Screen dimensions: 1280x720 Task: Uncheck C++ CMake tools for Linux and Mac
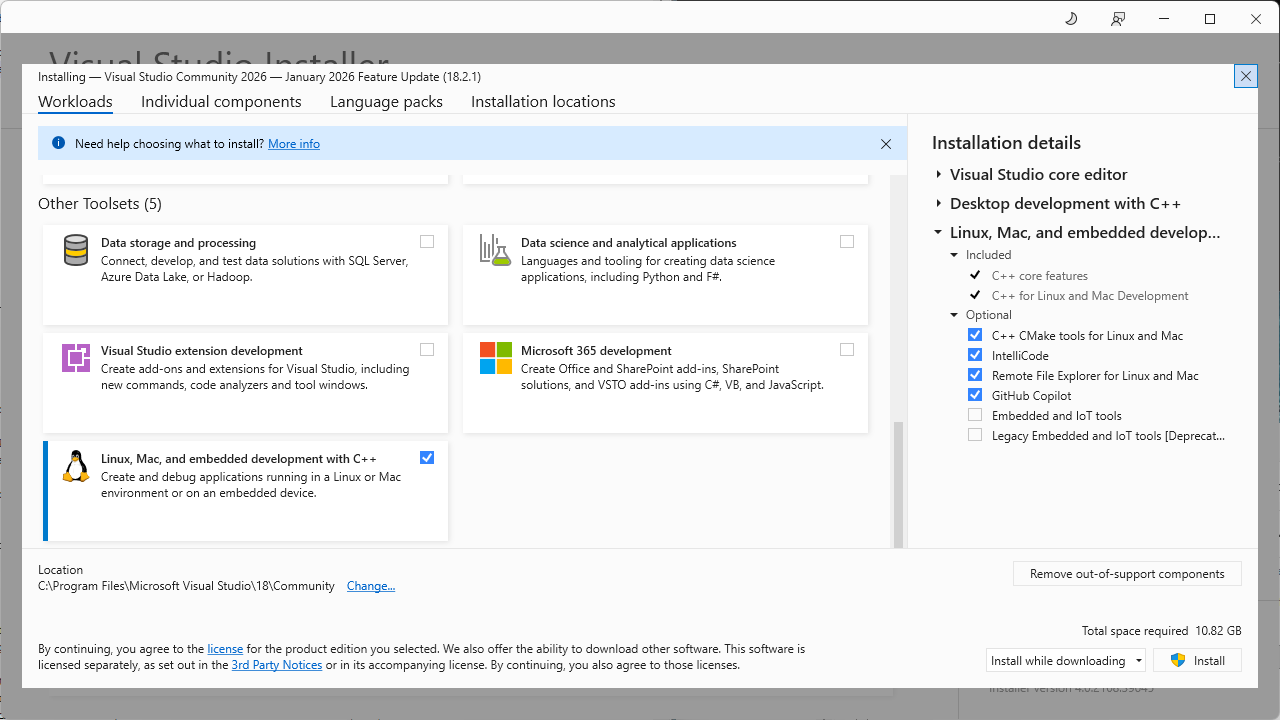coord(975,335)
